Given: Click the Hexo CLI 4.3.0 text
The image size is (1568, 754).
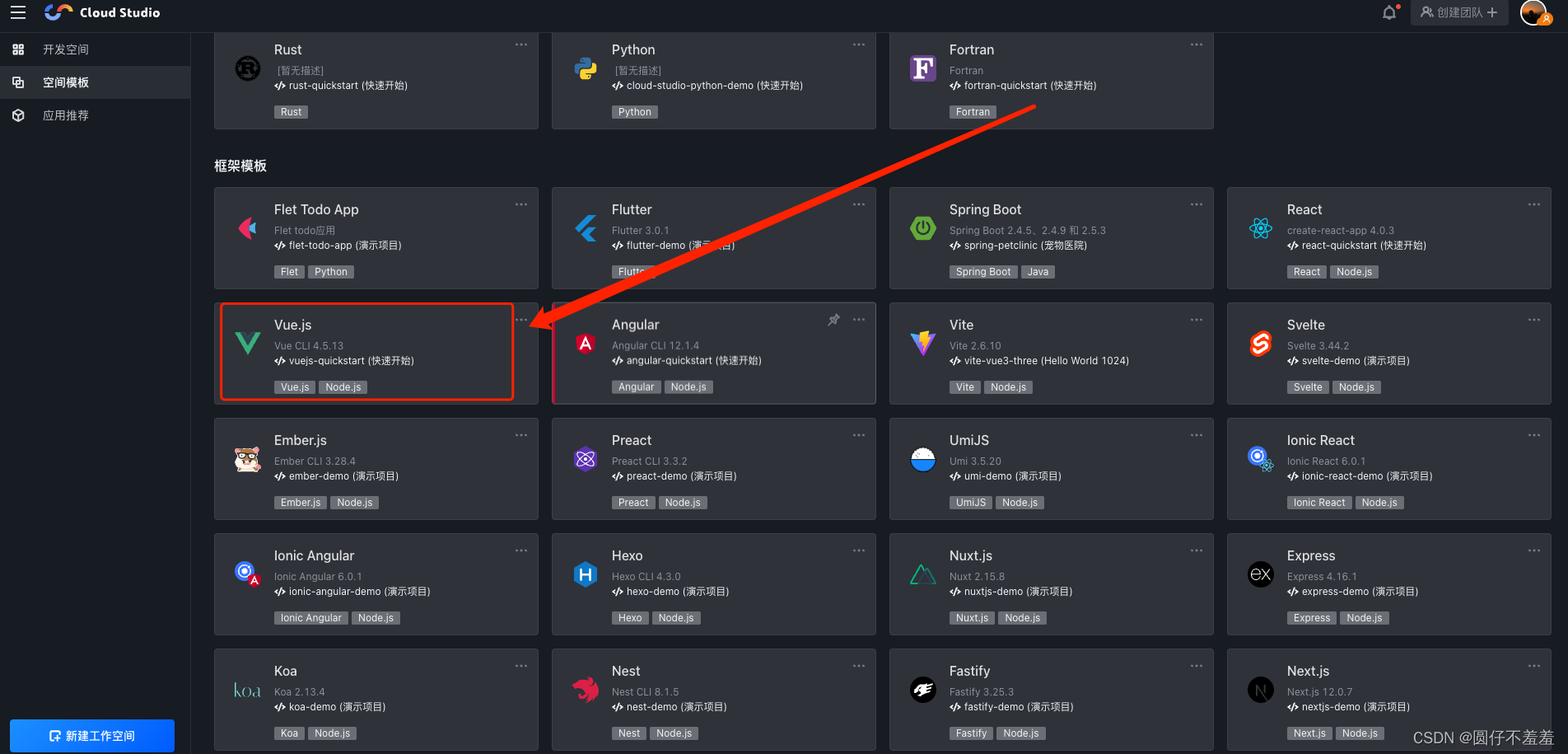Looking at the screenshot, I should (x=646, y=577).
